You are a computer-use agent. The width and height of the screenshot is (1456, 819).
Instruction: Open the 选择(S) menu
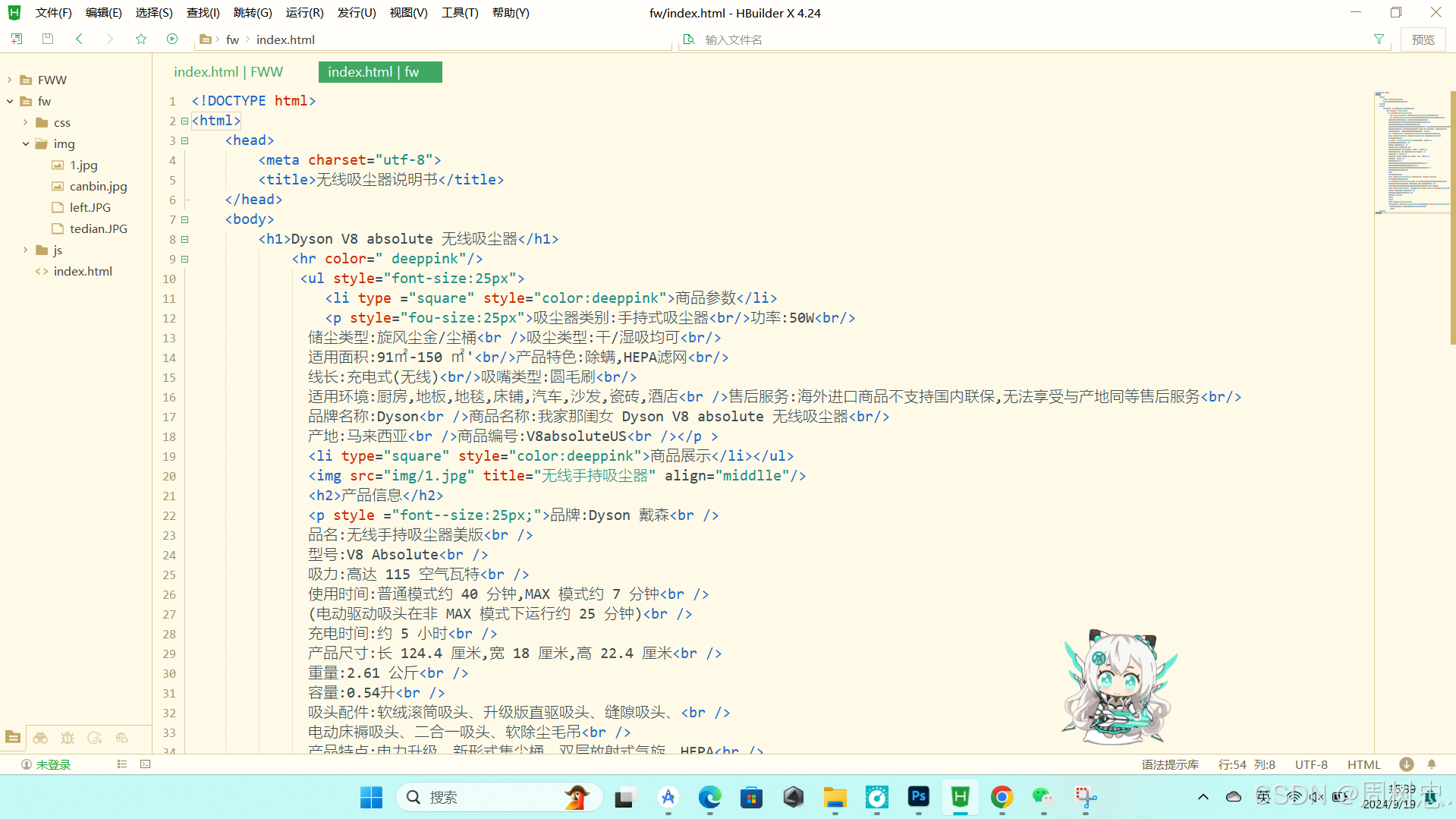click(x=154, y=13)
